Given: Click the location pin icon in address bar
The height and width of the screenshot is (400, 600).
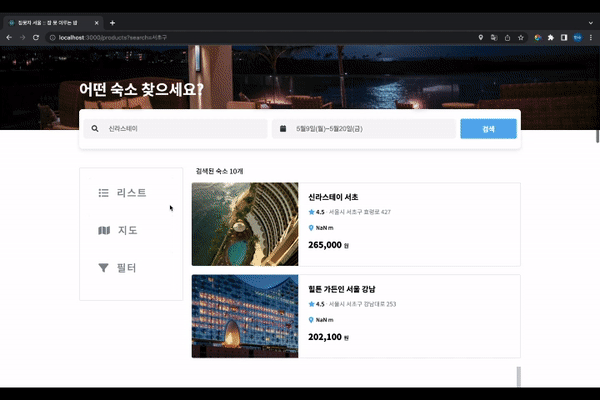Looking at the screenshot, I should [481, 38].
